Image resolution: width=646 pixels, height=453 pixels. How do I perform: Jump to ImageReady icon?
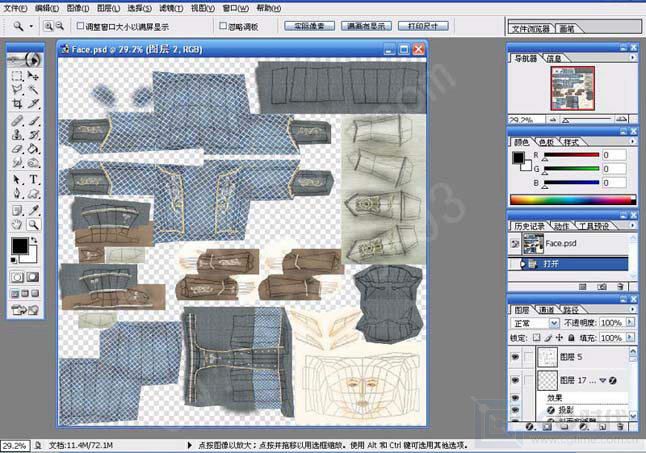pos(25,310)
